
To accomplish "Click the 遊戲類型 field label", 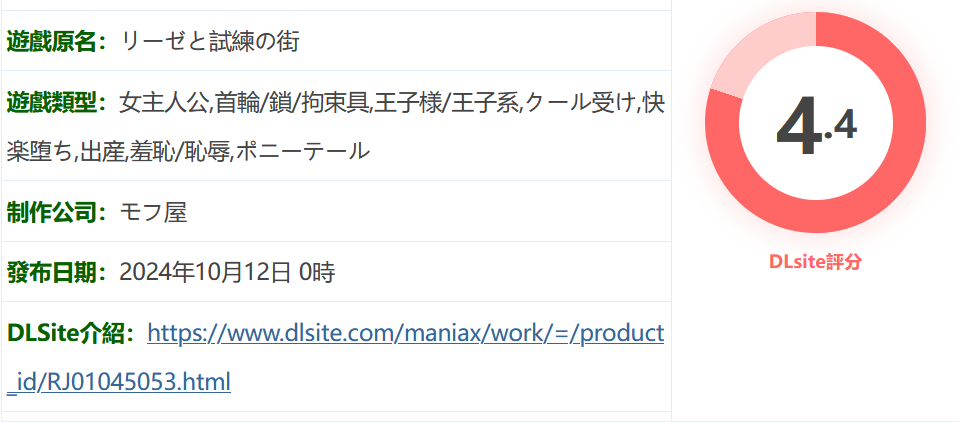I will point(52,102).
